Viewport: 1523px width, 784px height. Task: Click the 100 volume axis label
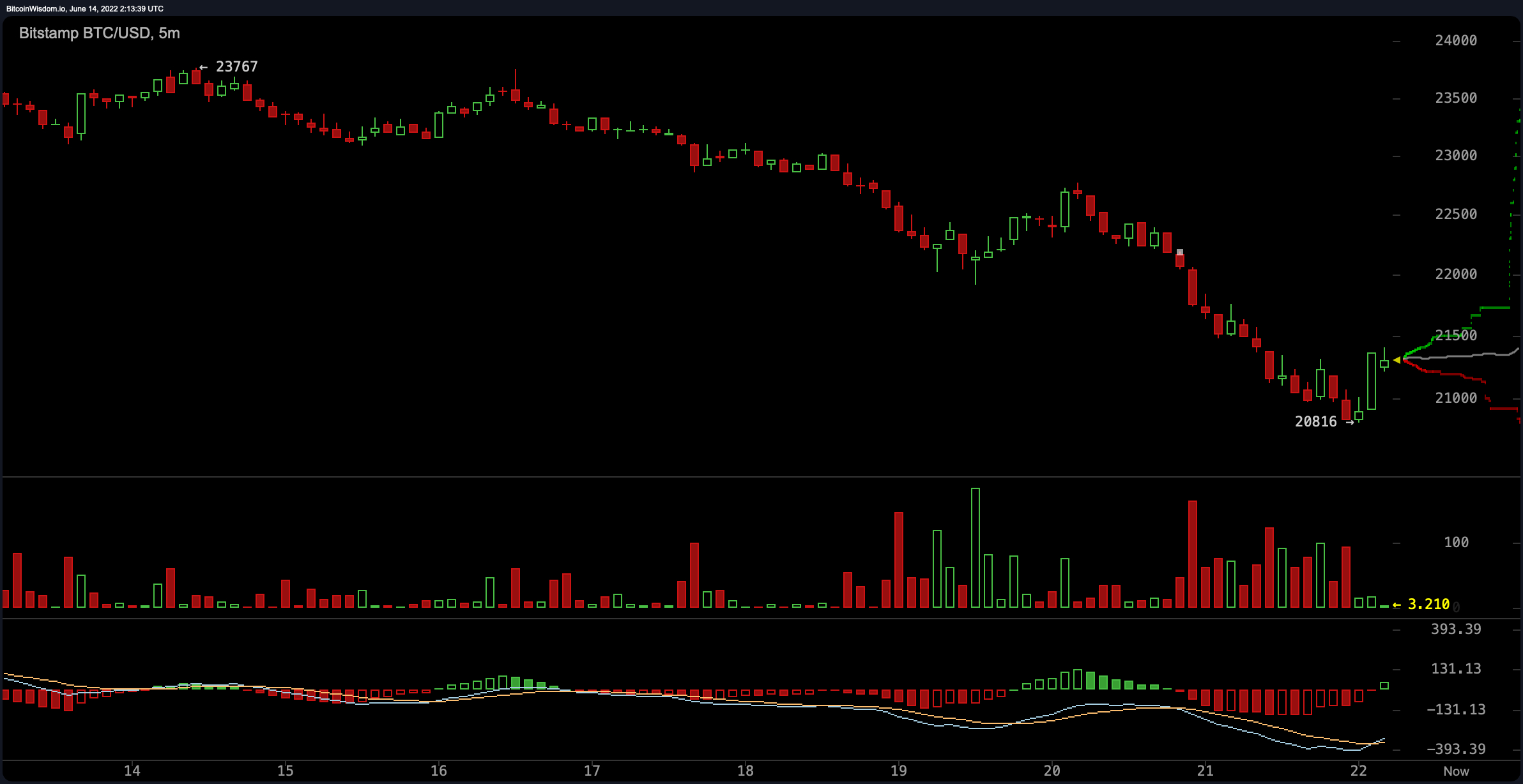(x=1456, y=543)
